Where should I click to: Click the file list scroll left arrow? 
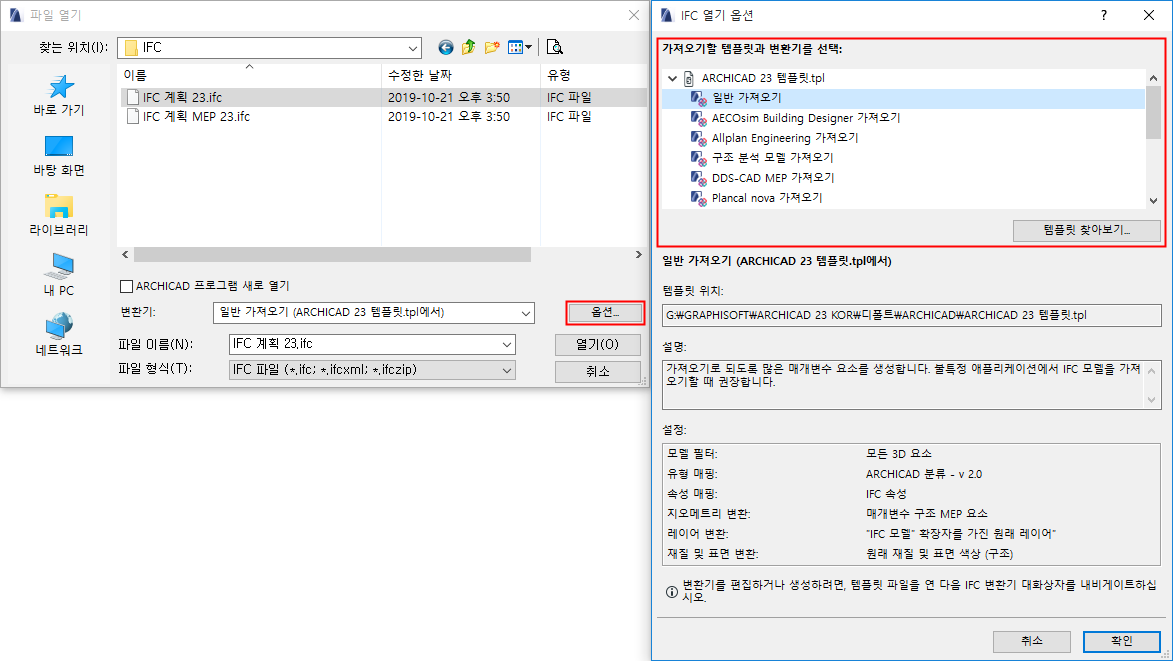125,255
